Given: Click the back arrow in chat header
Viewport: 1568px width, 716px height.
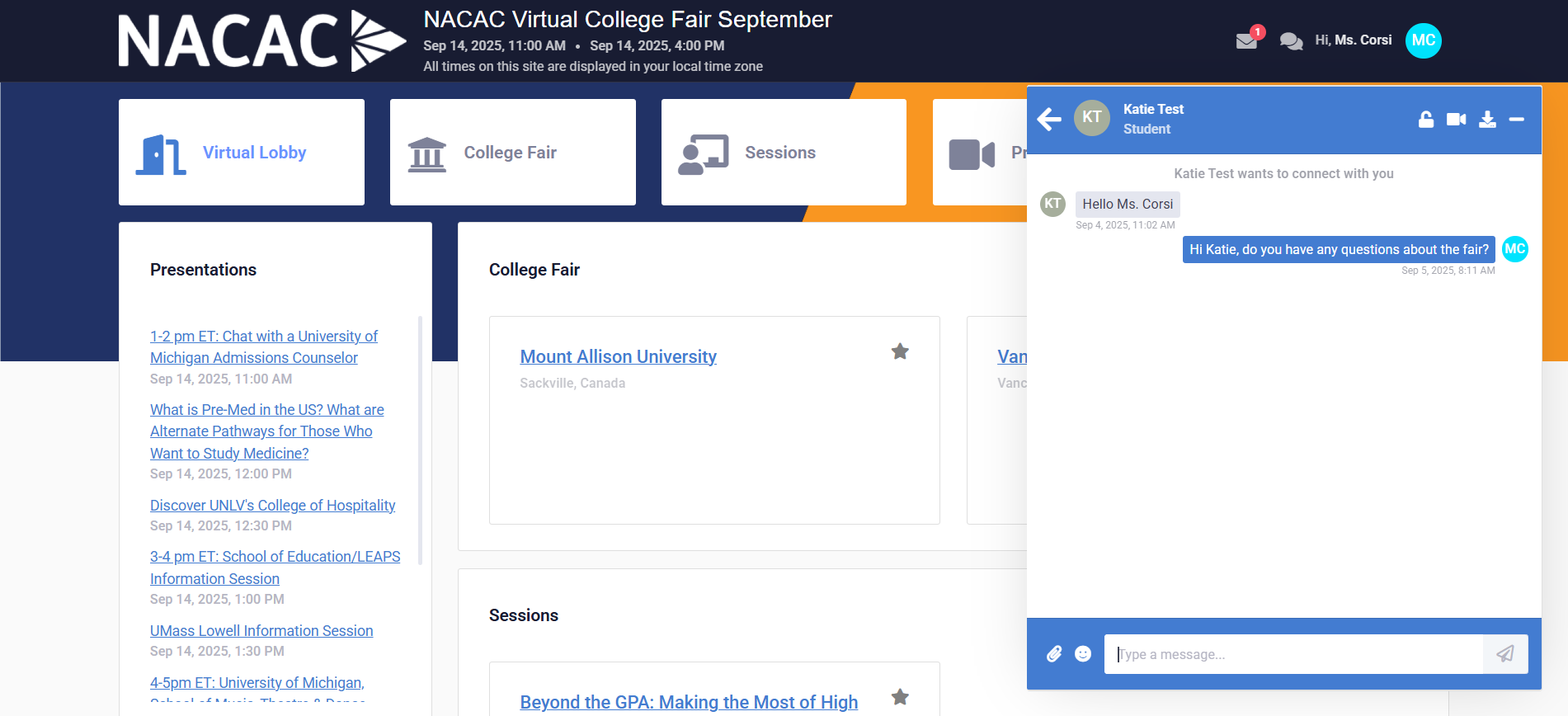Looking at the screenshot, I should [1049, 120].
